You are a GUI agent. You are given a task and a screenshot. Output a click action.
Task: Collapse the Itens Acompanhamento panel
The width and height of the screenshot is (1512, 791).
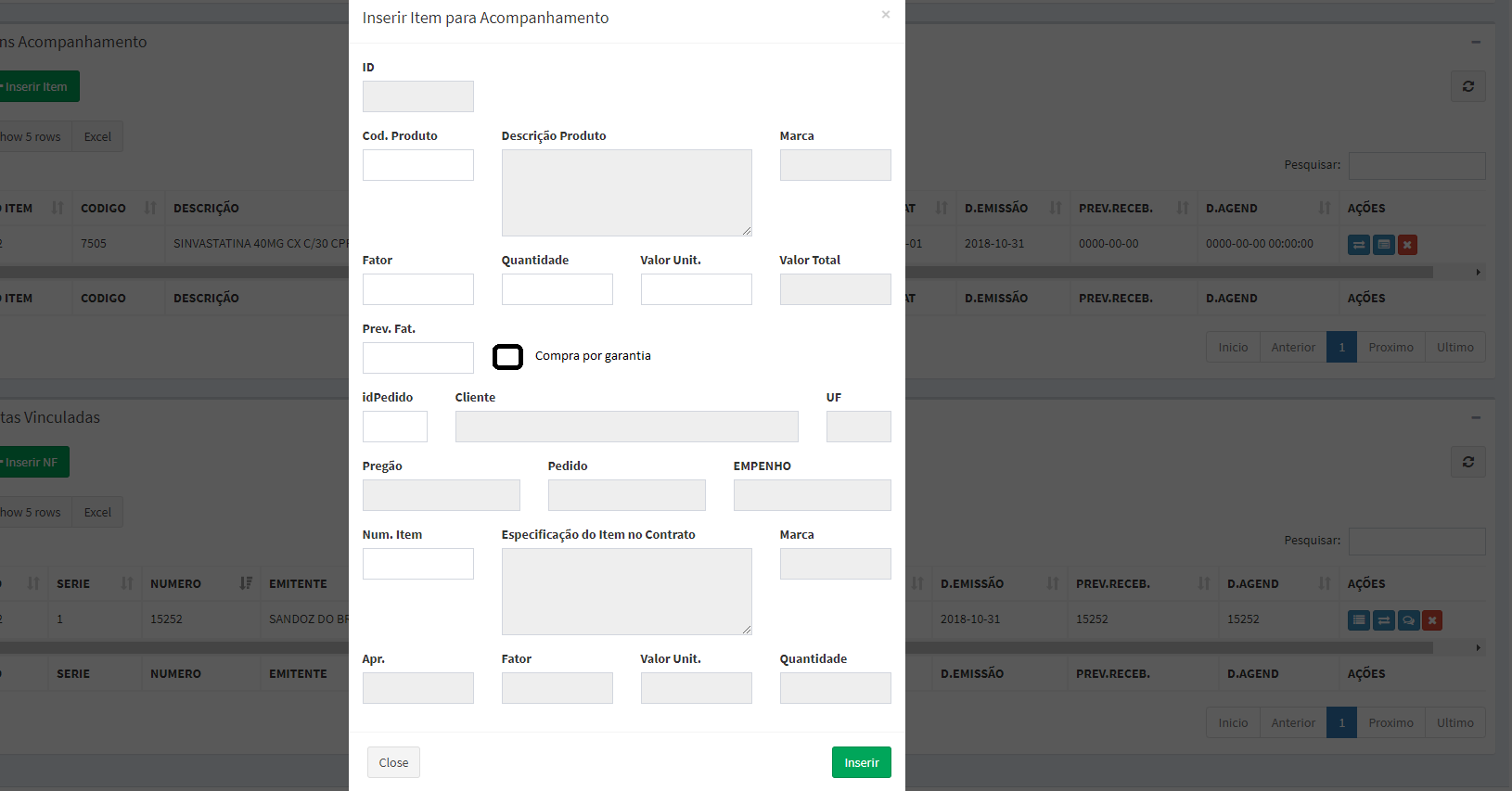coord(1475,42)
